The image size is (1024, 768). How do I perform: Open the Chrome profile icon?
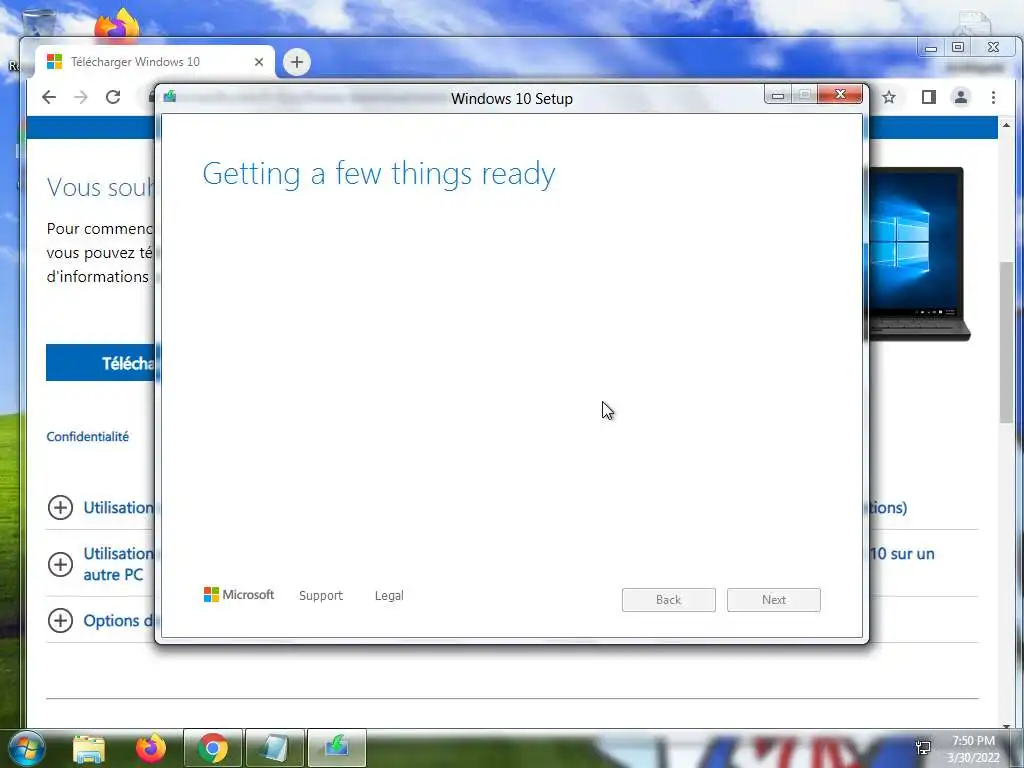click(961, 97)
